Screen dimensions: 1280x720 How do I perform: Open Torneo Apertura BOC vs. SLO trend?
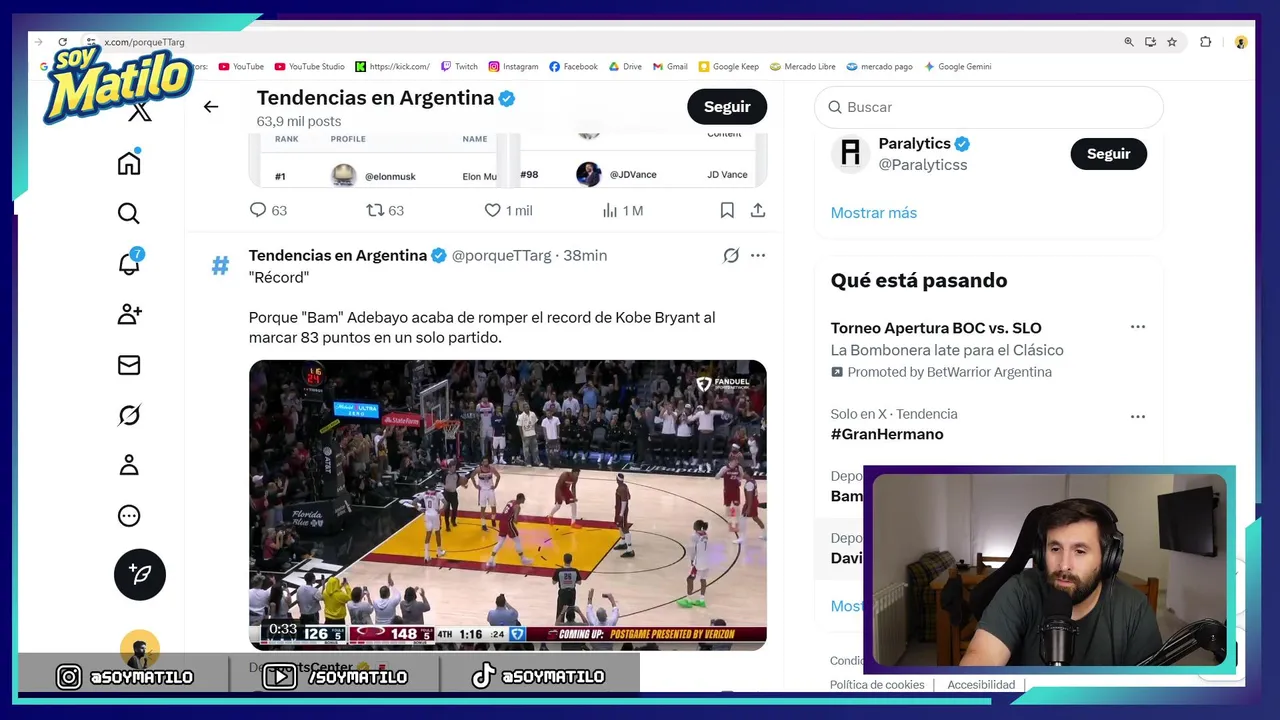coord(936,328)
